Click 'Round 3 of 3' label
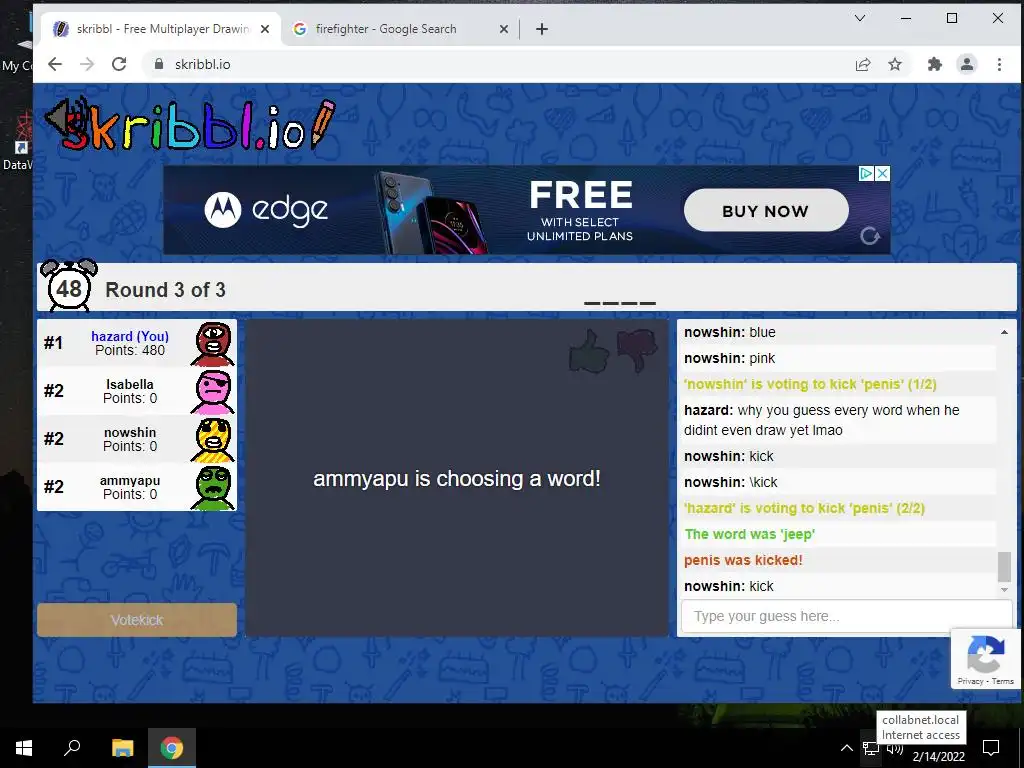 tap(165, 290)
